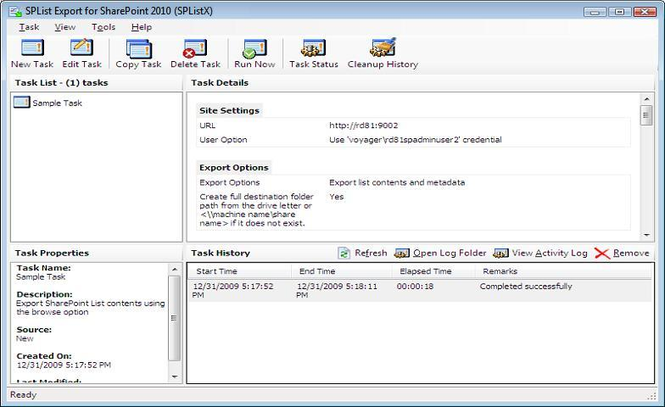The width and height of the screenshot is (665, 407).
Task: Click the Remarks column header
Action: tap(563, 271)
